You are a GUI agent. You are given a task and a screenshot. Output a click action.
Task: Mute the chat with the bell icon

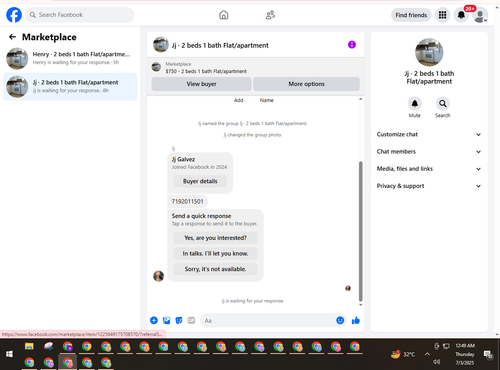(415, 104)
